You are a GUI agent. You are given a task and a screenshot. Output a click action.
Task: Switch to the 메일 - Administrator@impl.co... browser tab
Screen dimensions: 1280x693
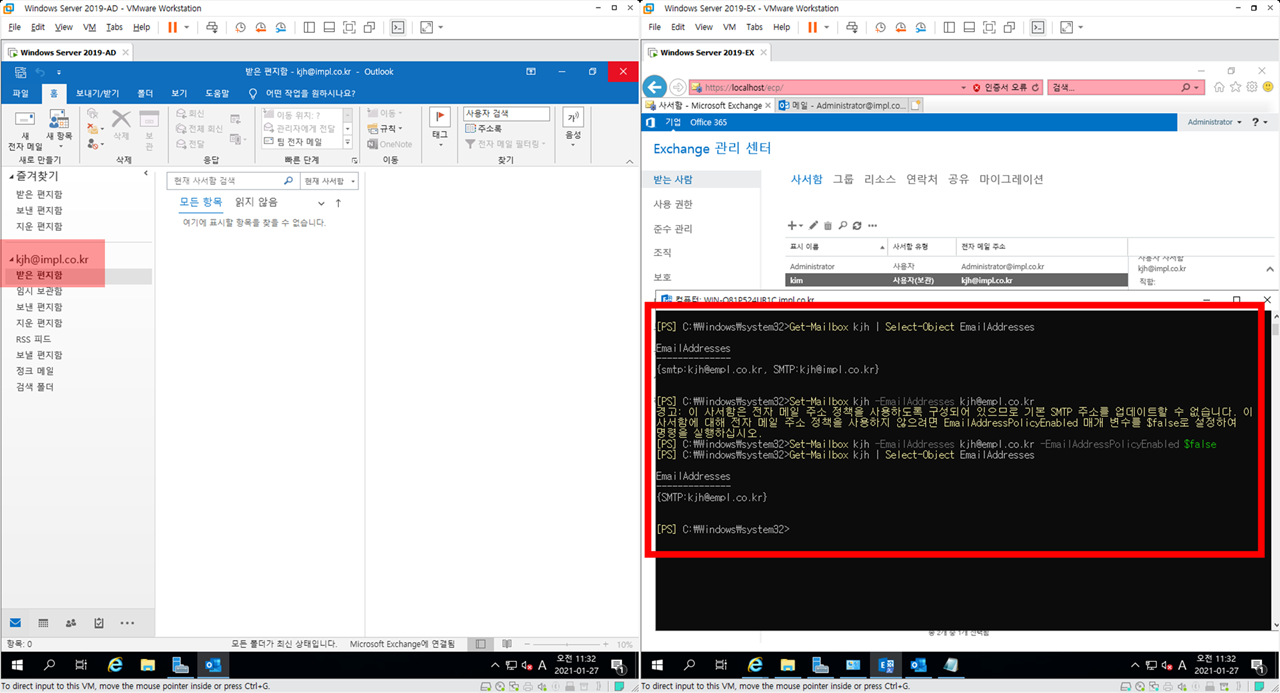[841, 105]
